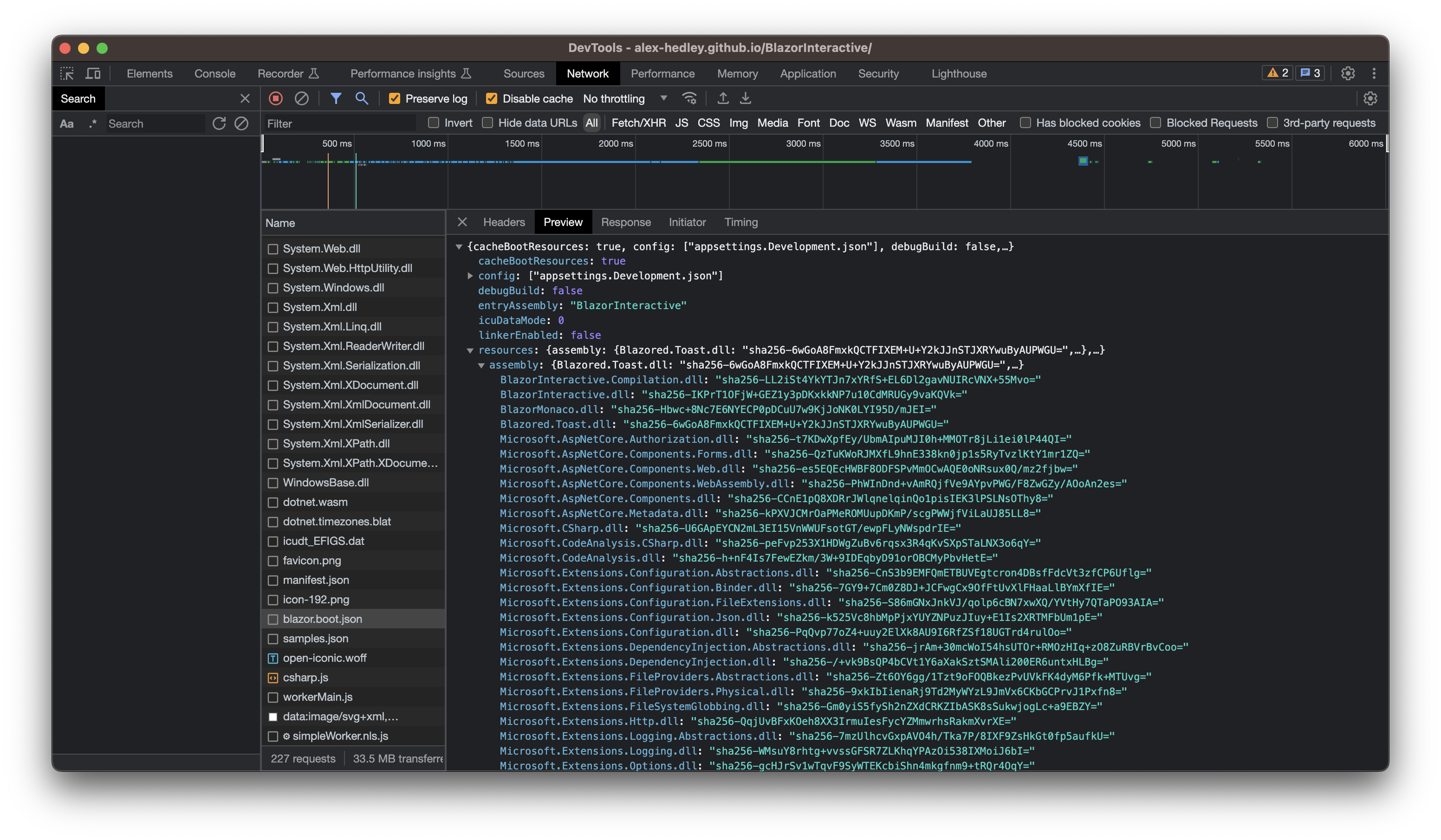Select the samples.json request row
The height and width of the screenshot is (840, 1441).
coord(353,639)
